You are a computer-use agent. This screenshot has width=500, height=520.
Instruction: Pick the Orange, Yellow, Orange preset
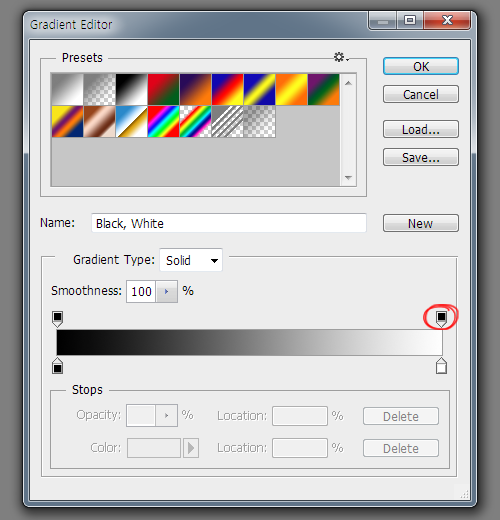[x=291, y=89]
